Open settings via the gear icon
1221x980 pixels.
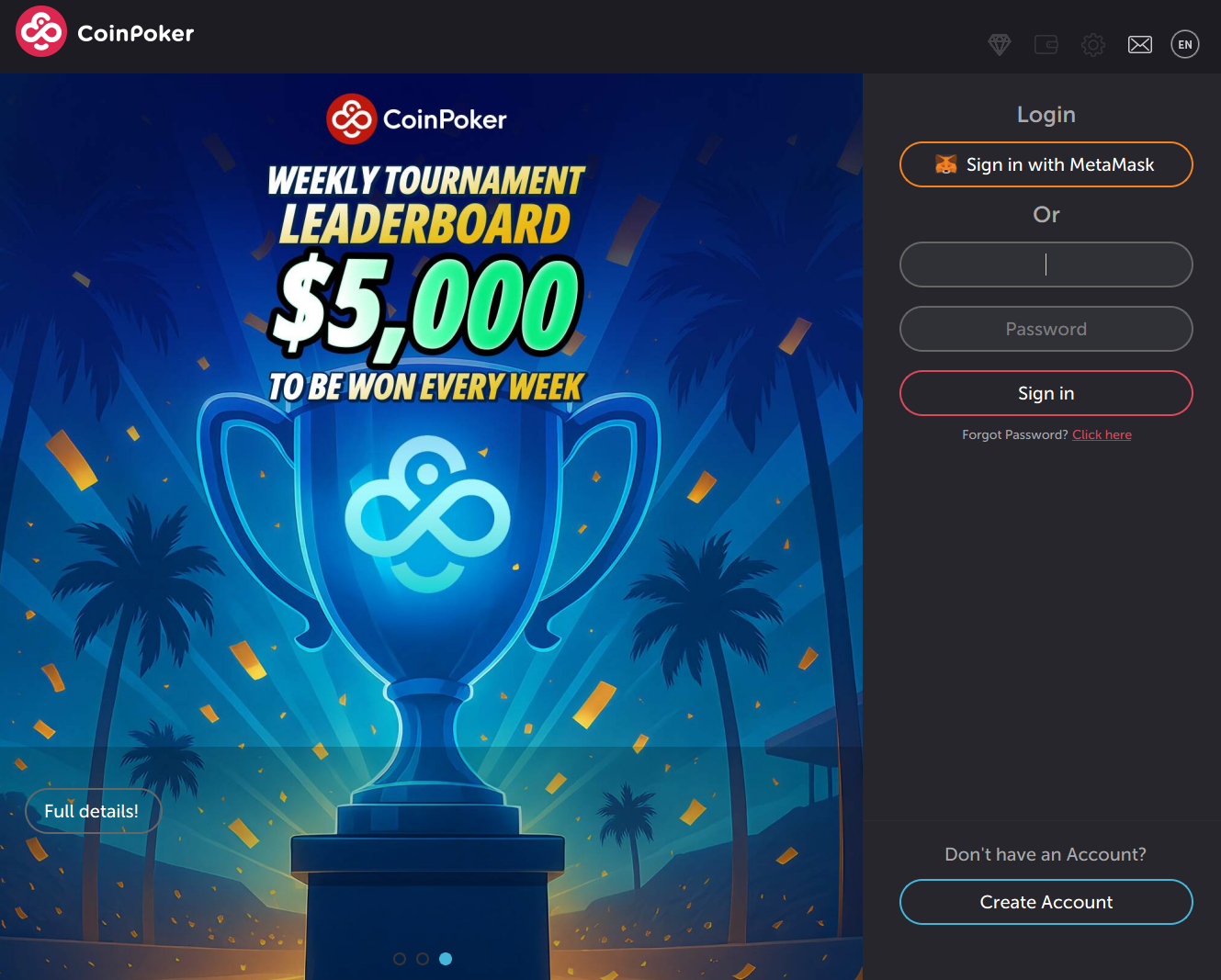(x=1092, y=44)
